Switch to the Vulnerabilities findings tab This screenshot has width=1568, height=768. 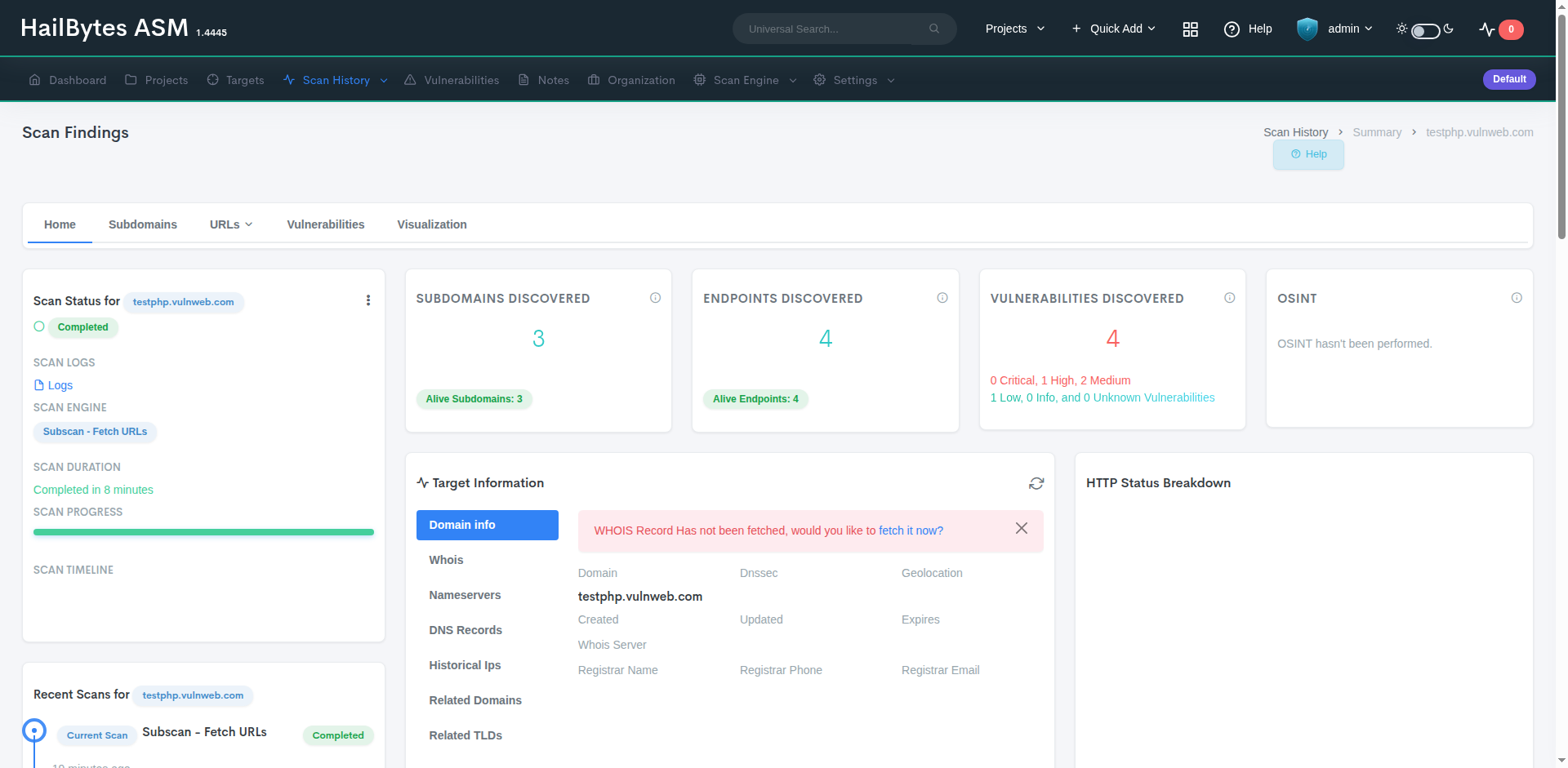coord(326,224)
